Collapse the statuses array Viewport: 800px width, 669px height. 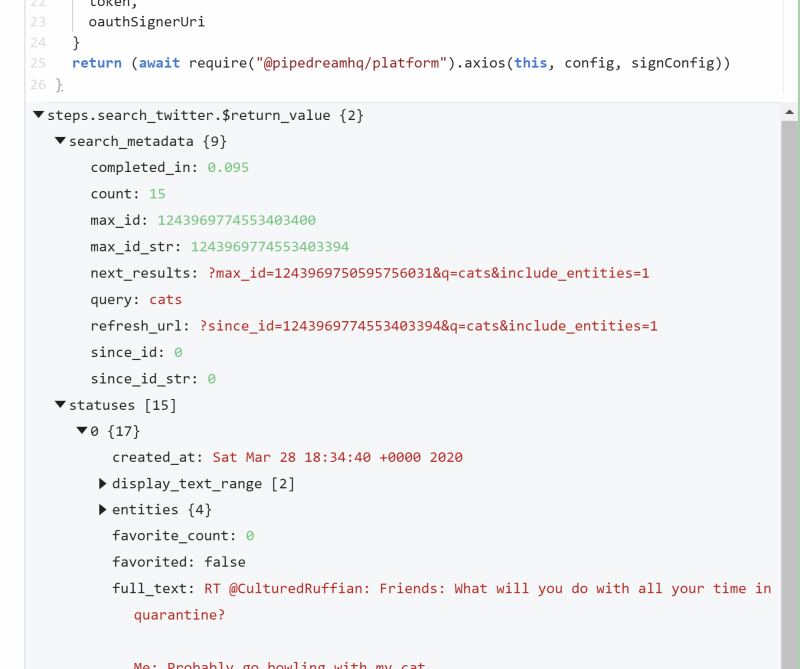click(60, 405)
